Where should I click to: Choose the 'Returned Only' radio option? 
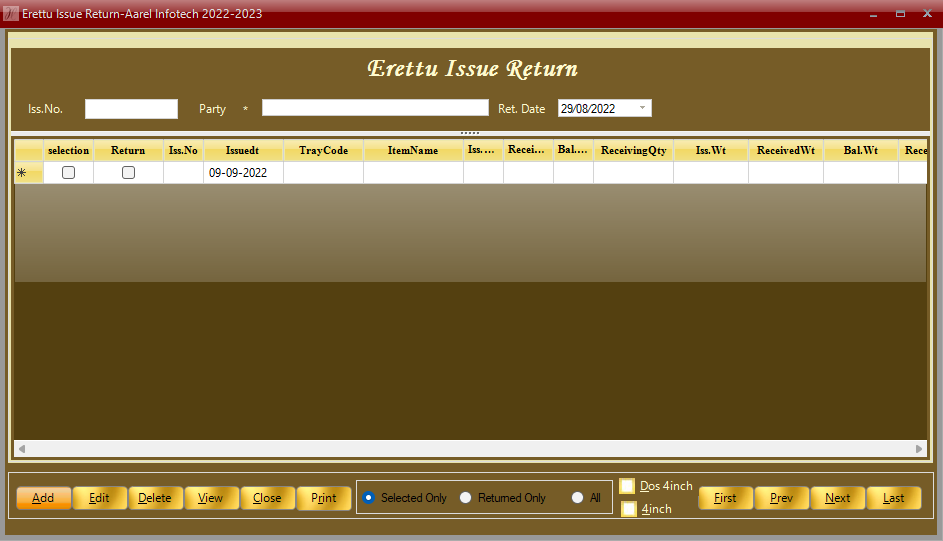(466, 498)
